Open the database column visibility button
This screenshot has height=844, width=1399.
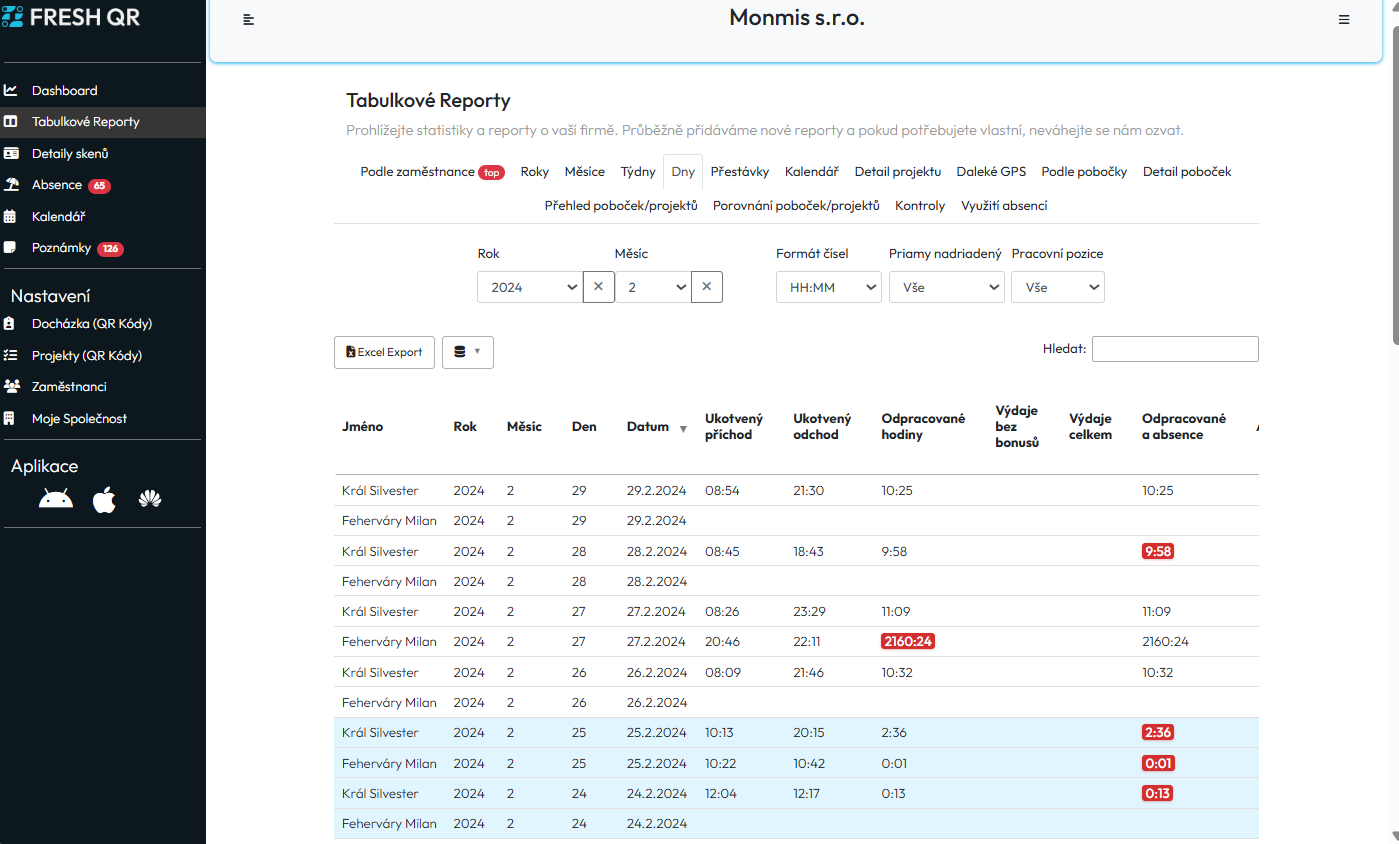click(x=467, y=352)
